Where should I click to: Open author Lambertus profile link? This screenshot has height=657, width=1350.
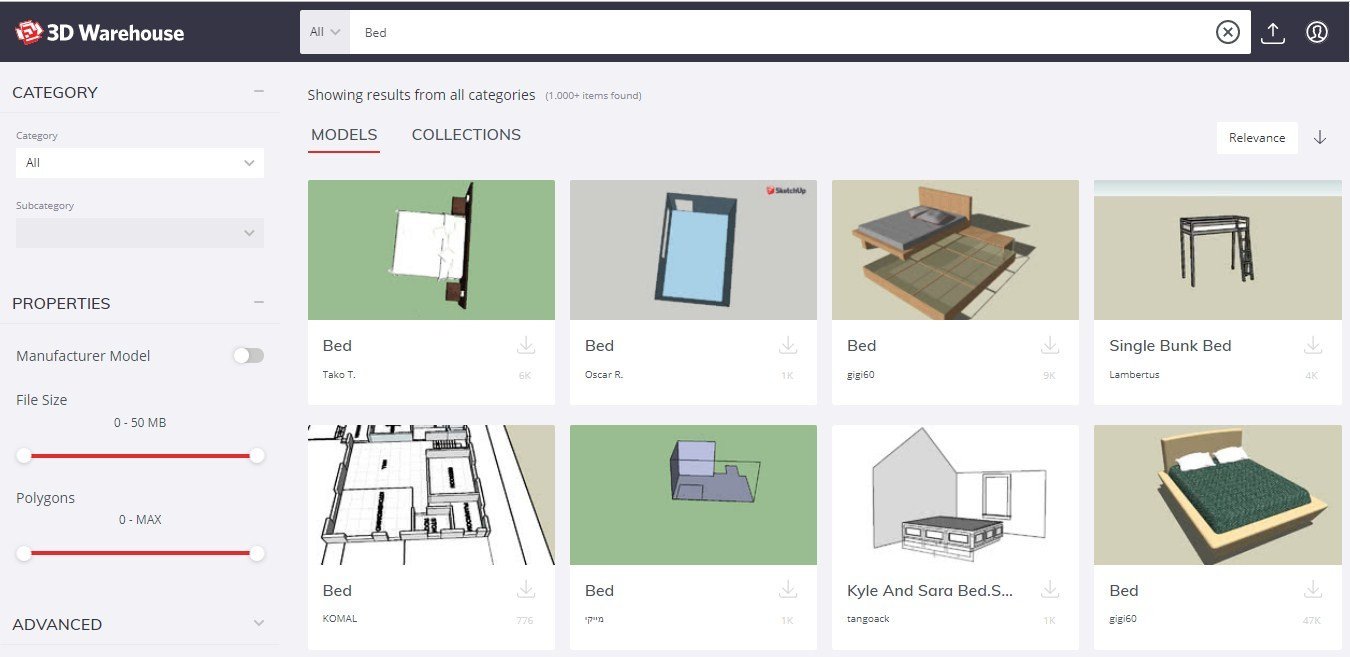tap(1134, 375)
